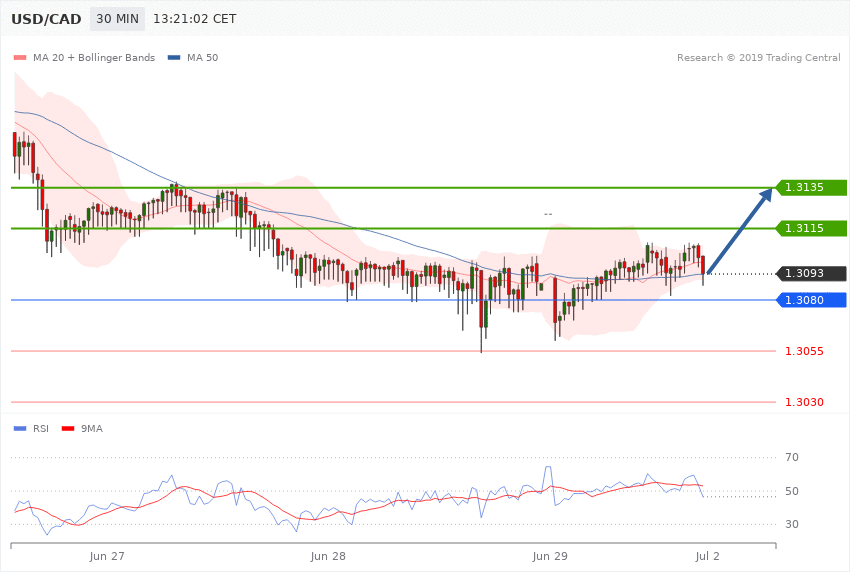Click the Jul 2 date label
The width and height of the screenshot is (850, 576).
point(707,556)
